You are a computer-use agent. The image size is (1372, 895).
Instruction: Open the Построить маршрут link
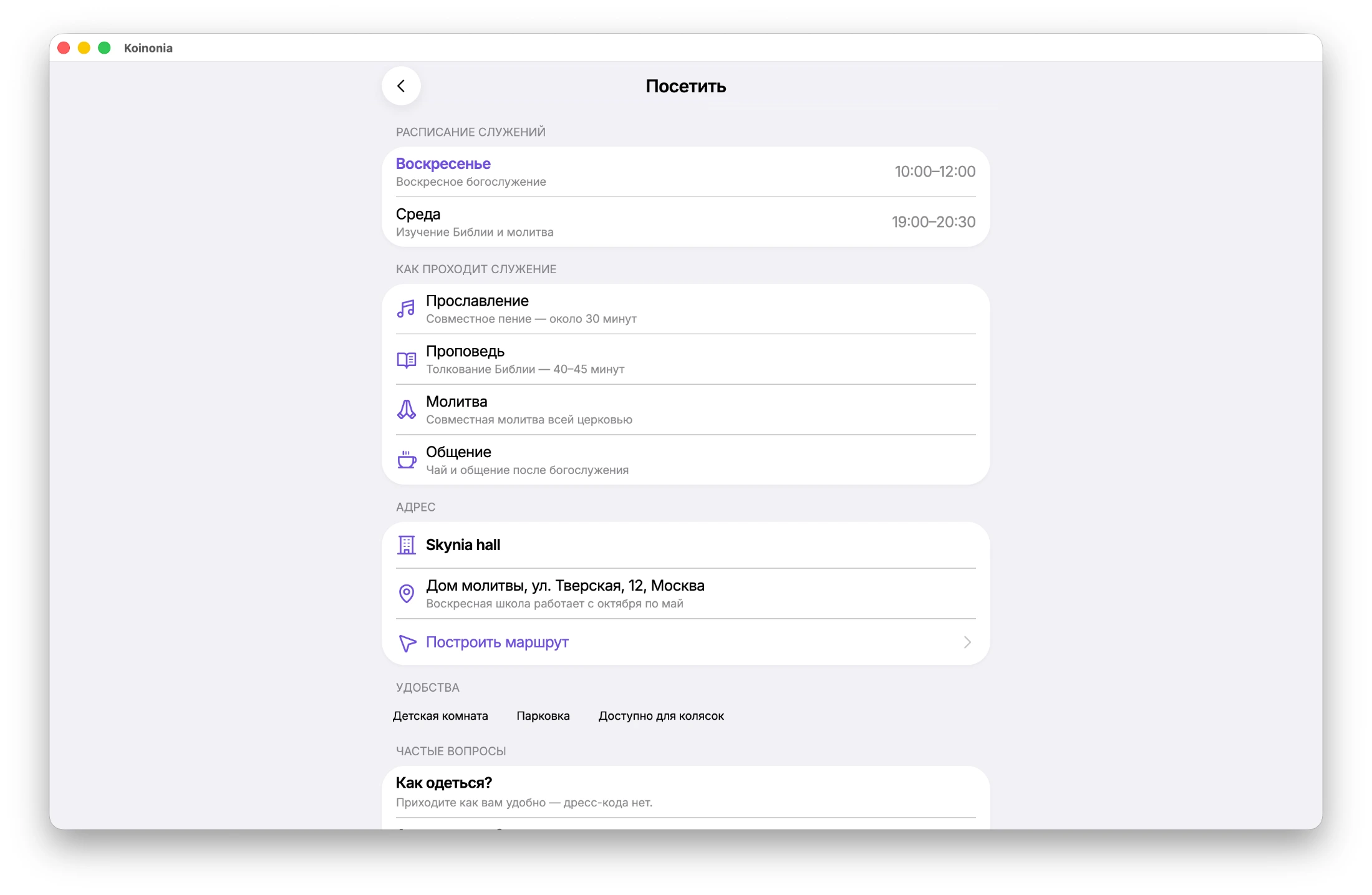click(x=497, y=642)
